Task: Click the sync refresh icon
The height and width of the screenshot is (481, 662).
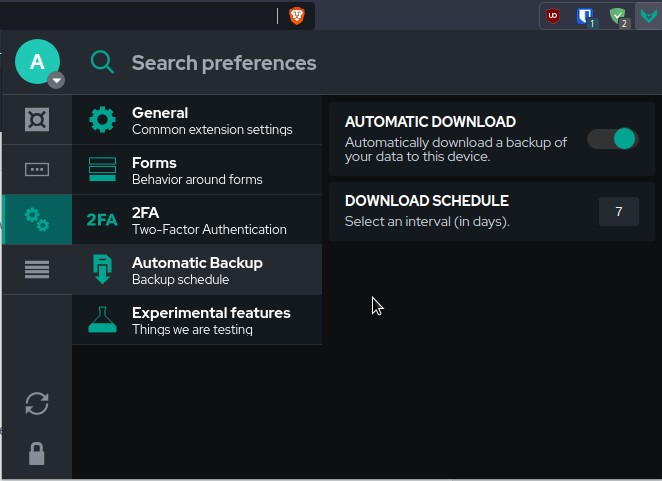Action: click(37, 403)
